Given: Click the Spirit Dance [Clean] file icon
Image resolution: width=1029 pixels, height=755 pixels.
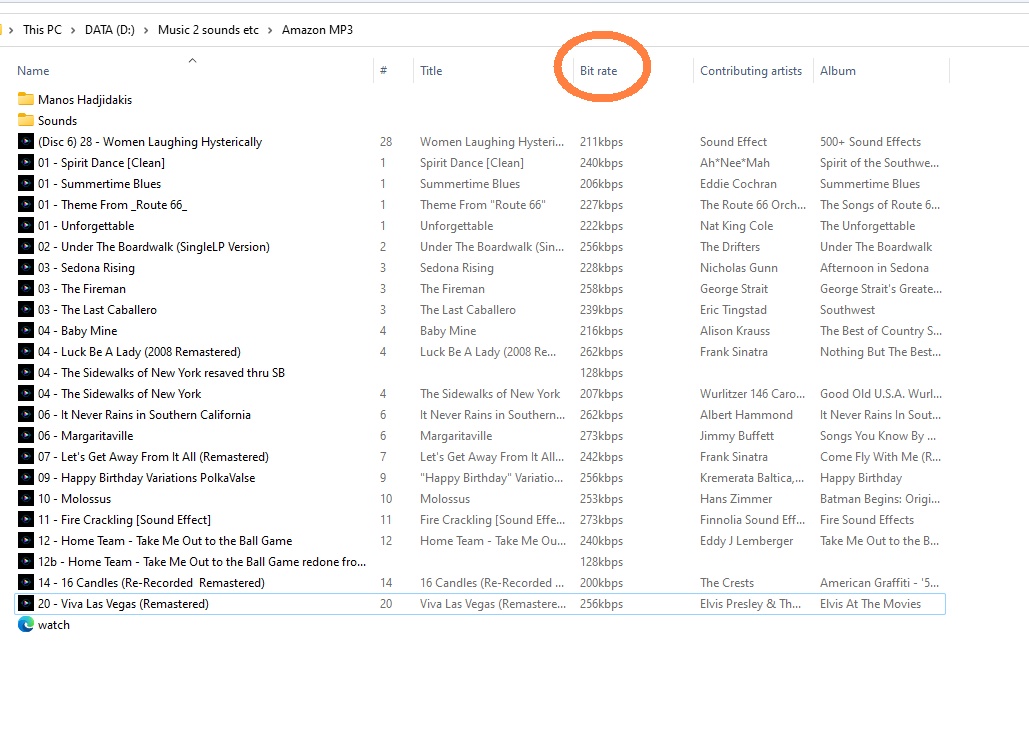Looking at the screenshot, I should (26, 162).
